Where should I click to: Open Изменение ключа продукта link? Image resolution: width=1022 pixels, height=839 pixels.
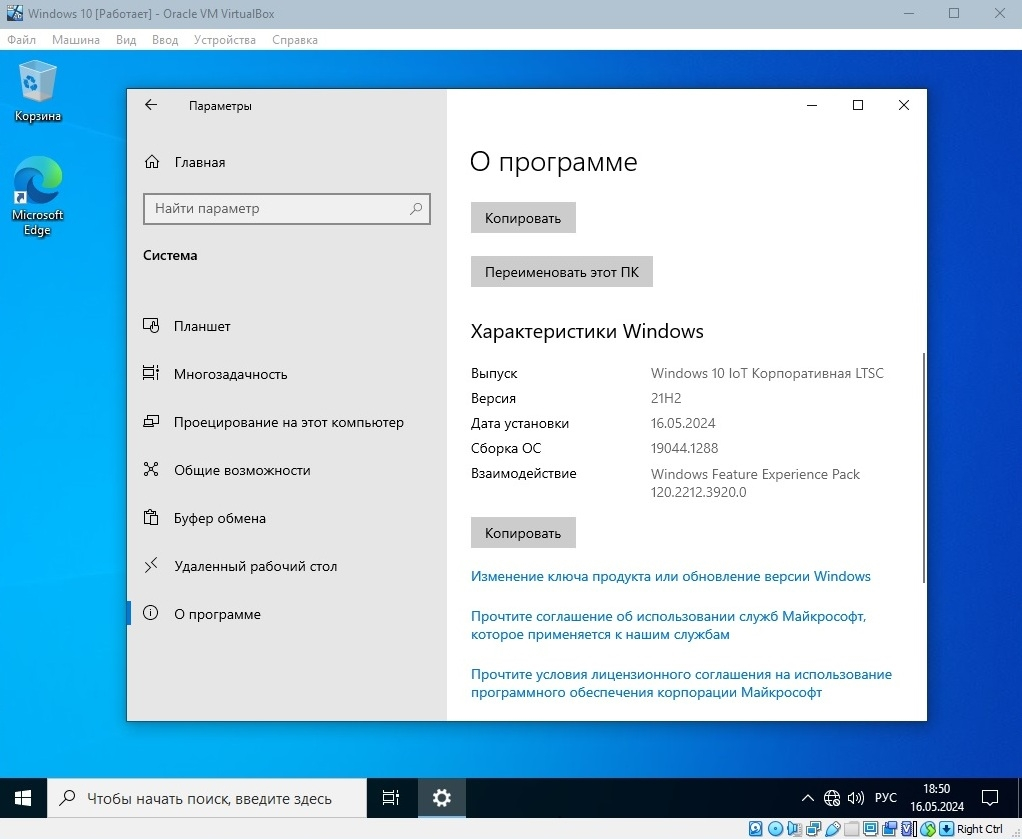(x=671, y=576)
